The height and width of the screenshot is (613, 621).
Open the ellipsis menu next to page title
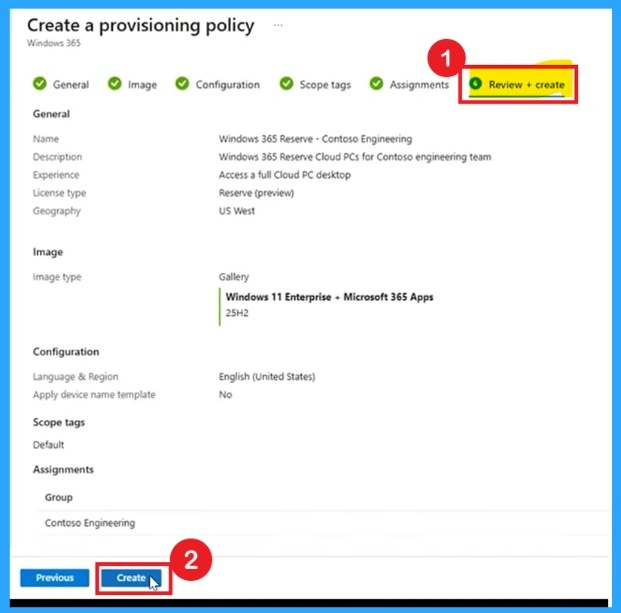(278, 24)
